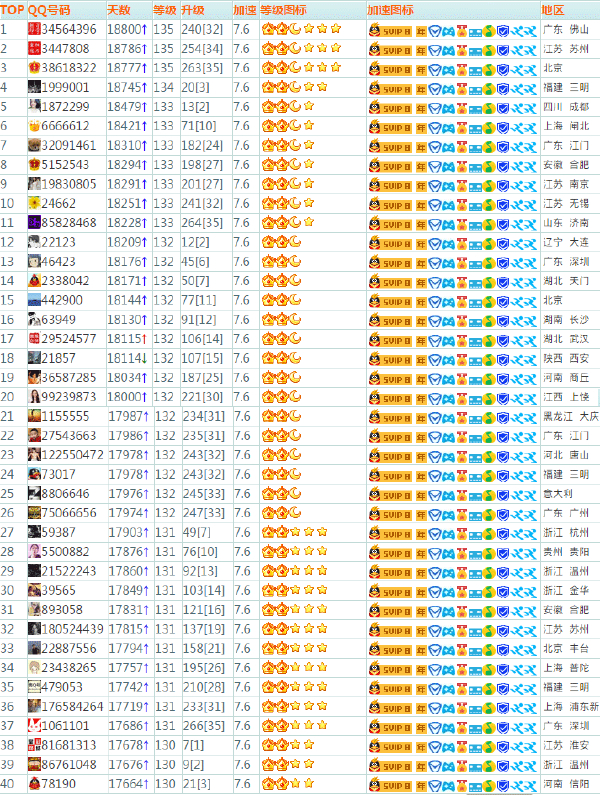Click the 意大利 region cell in row 25
Screen dimensions: 600x795
point(558,493)
